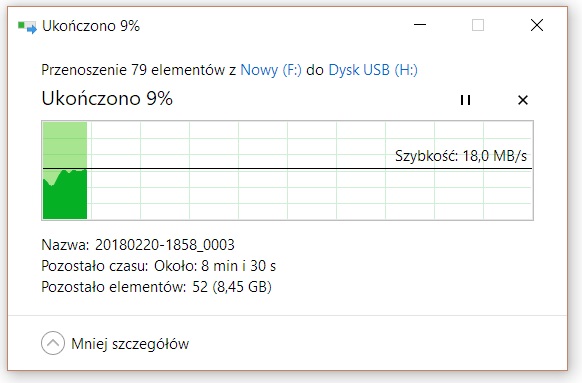The height and width of the screenshot is (383, 582).
Task: Click the remaining time Około: 8 min i 30 s
Action: click(215, 266)
